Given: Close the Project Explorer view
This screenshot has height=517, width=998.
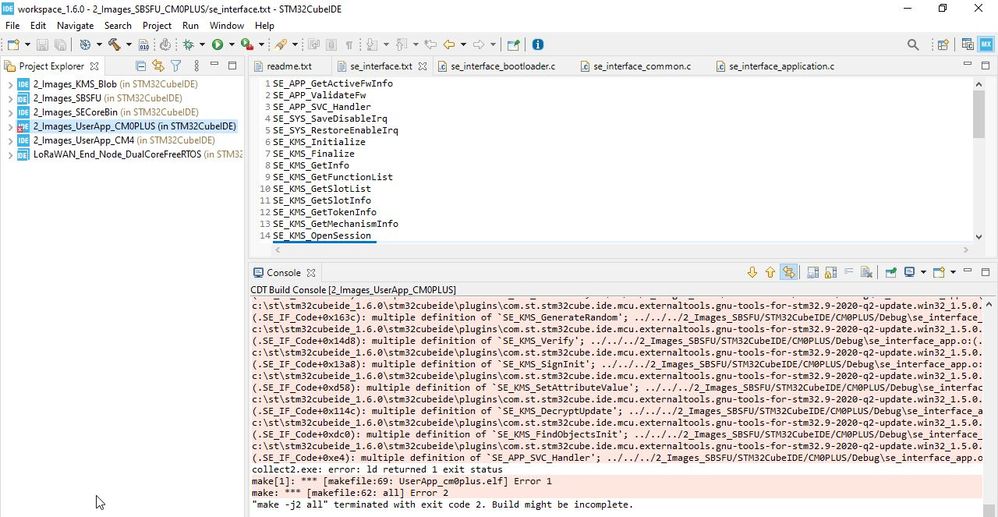Looking at the screenshot, I should click(x=94, y=66).
